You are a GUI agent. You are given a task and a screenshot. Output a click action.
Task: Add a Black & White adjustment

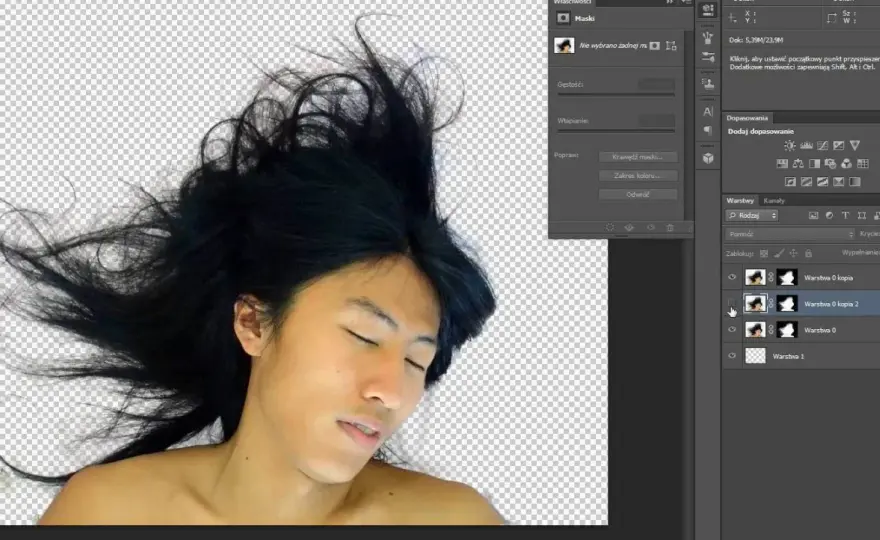coord(814,164)
